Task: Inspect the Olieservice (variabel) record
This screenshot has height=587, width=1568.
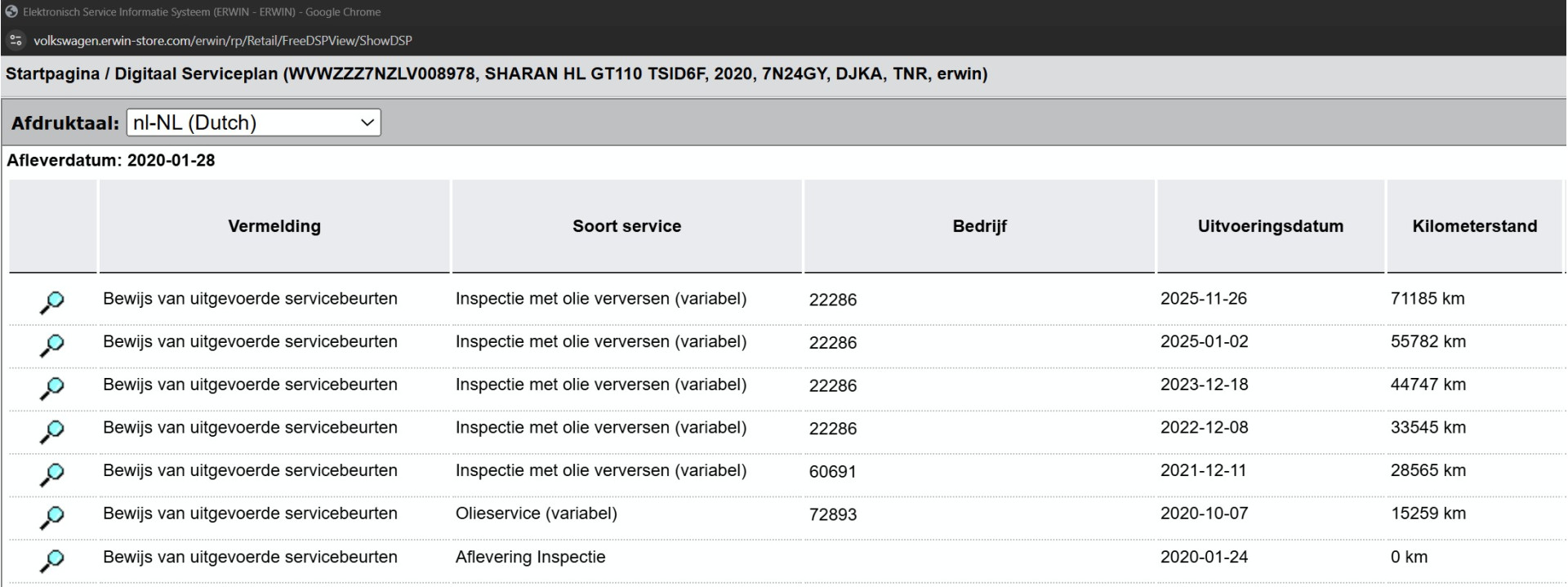Action: (x=51, y=517)
